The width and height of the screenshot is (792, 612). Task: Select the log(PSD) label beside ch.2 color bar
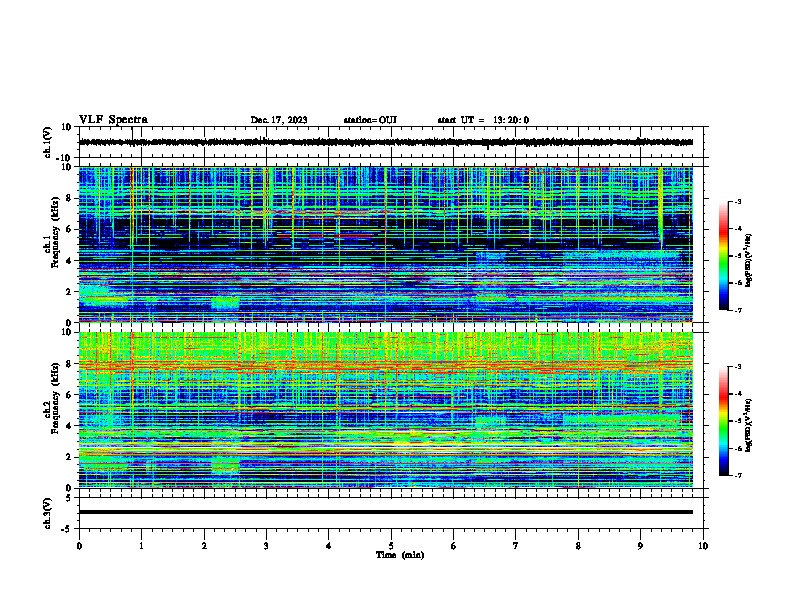(x=748, y=425)
